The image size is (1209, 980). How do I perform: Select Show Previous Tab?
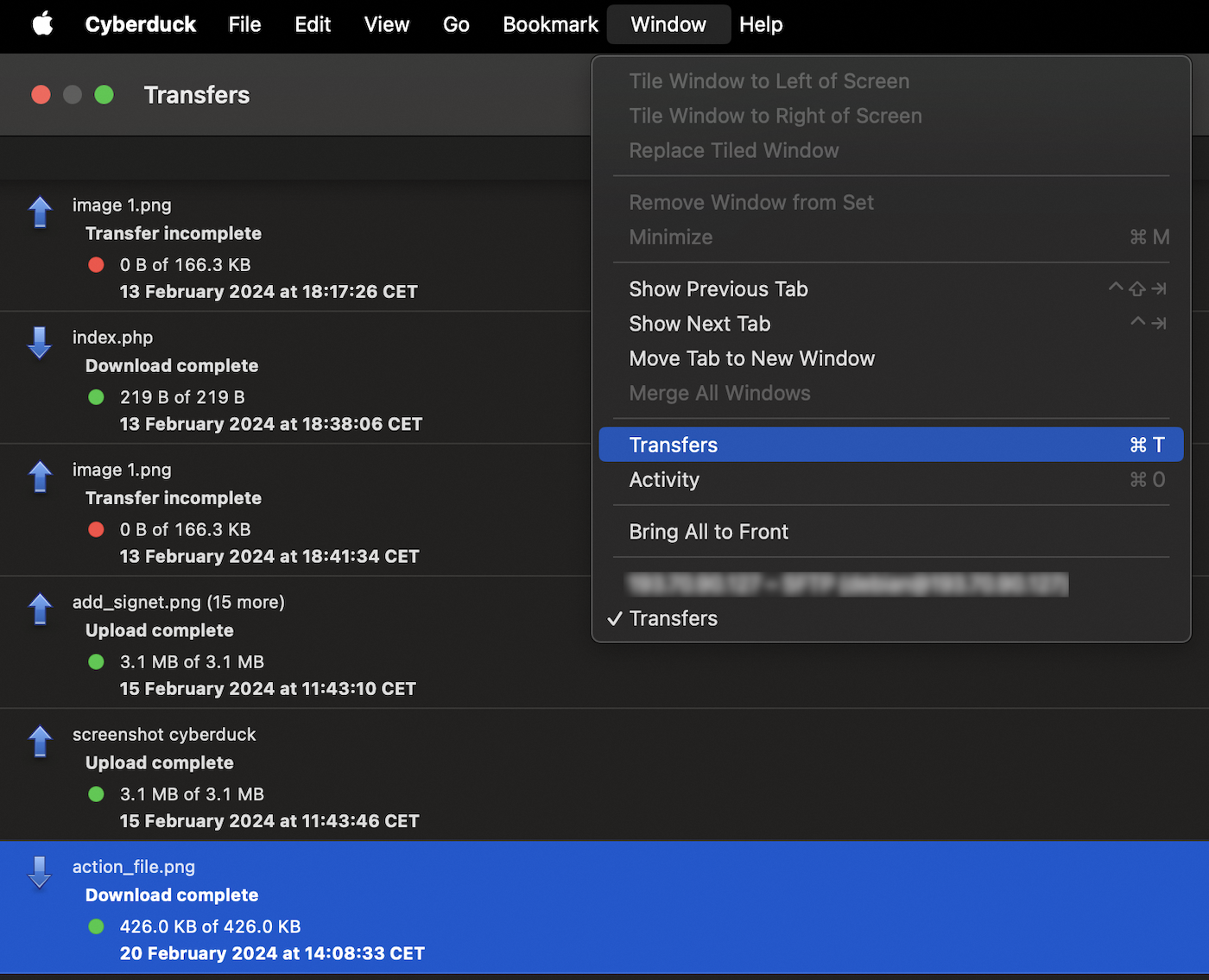(718, 289)
